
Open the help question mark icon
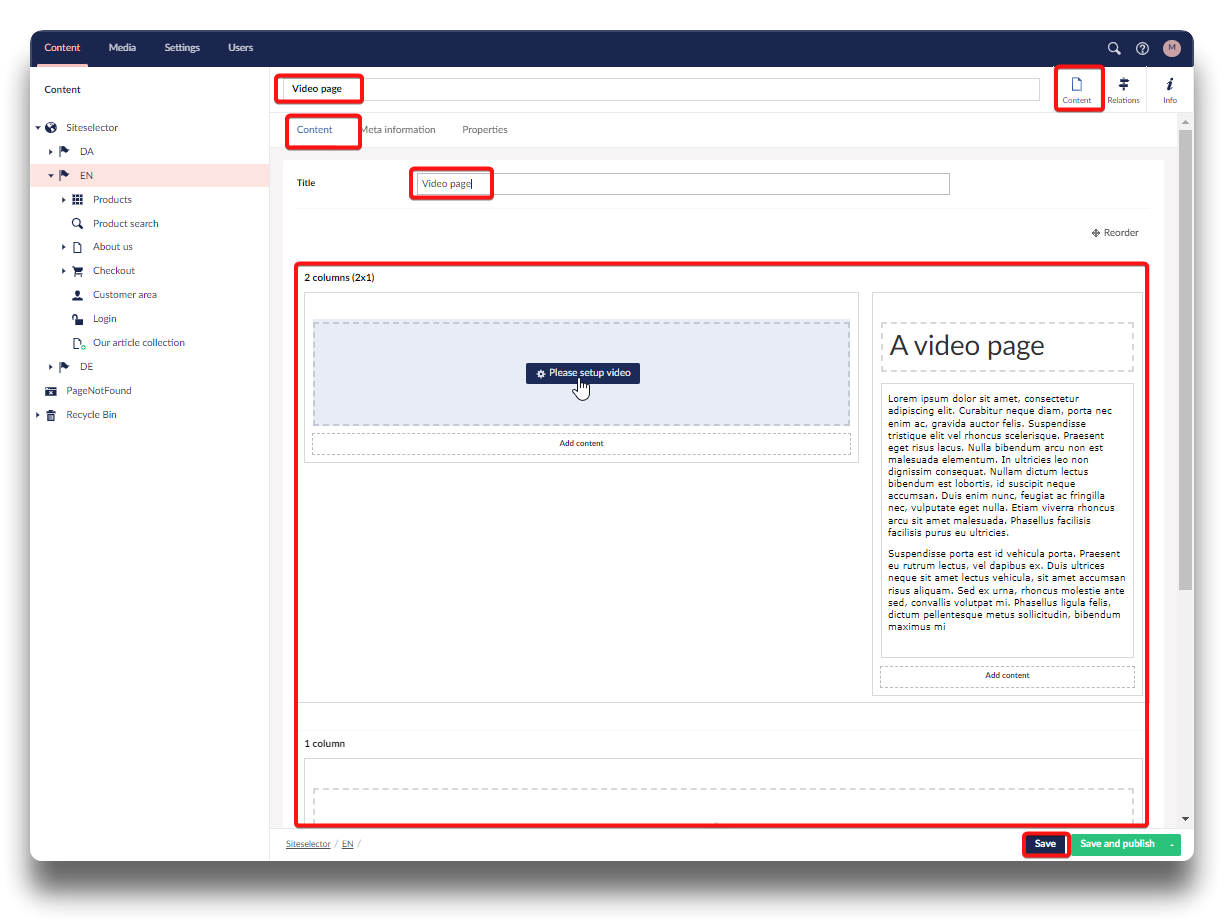[1143, 48]
